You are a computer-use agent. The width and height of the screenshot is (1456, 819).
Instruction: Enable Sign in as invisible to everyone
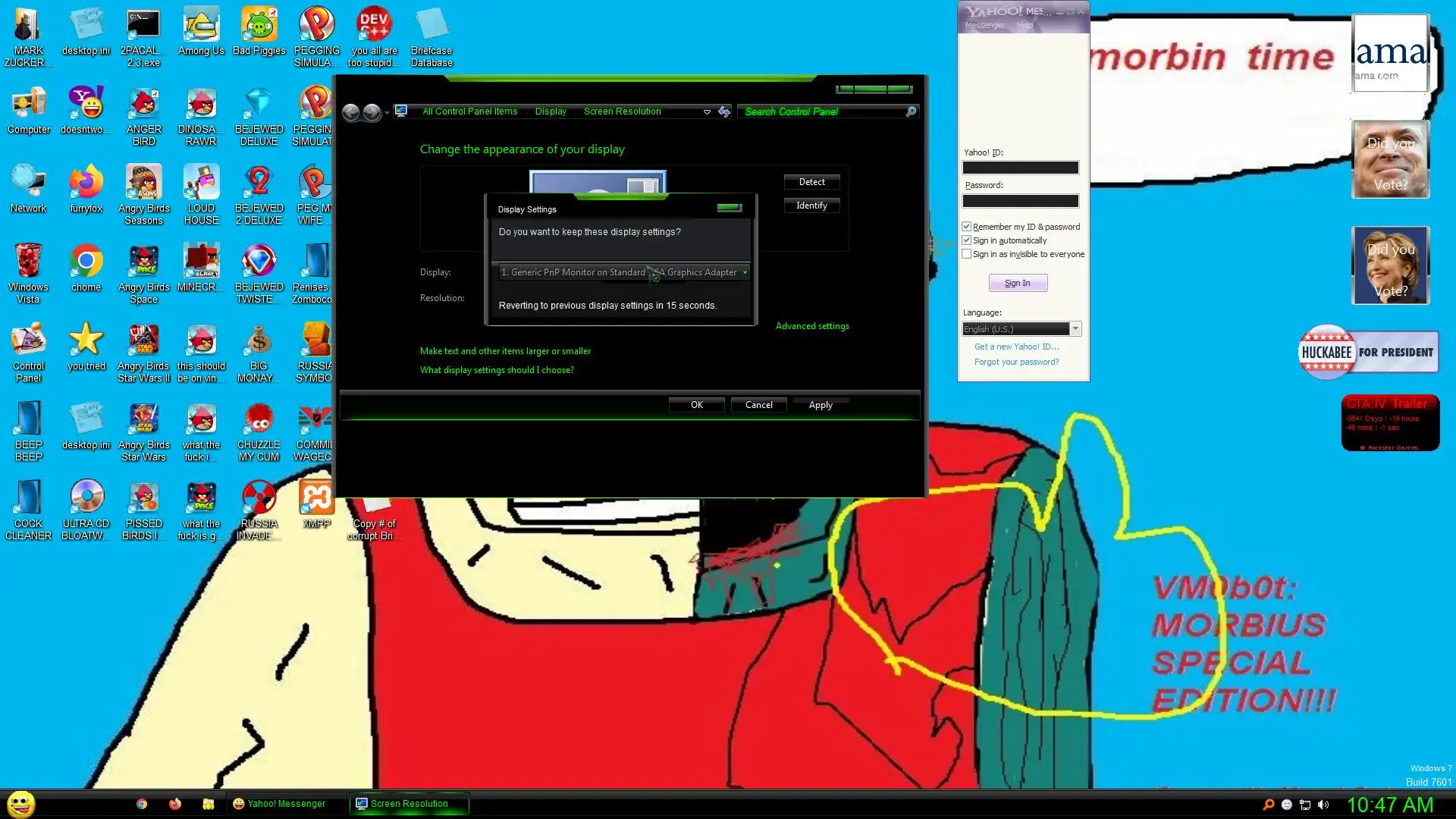point(967,254)
